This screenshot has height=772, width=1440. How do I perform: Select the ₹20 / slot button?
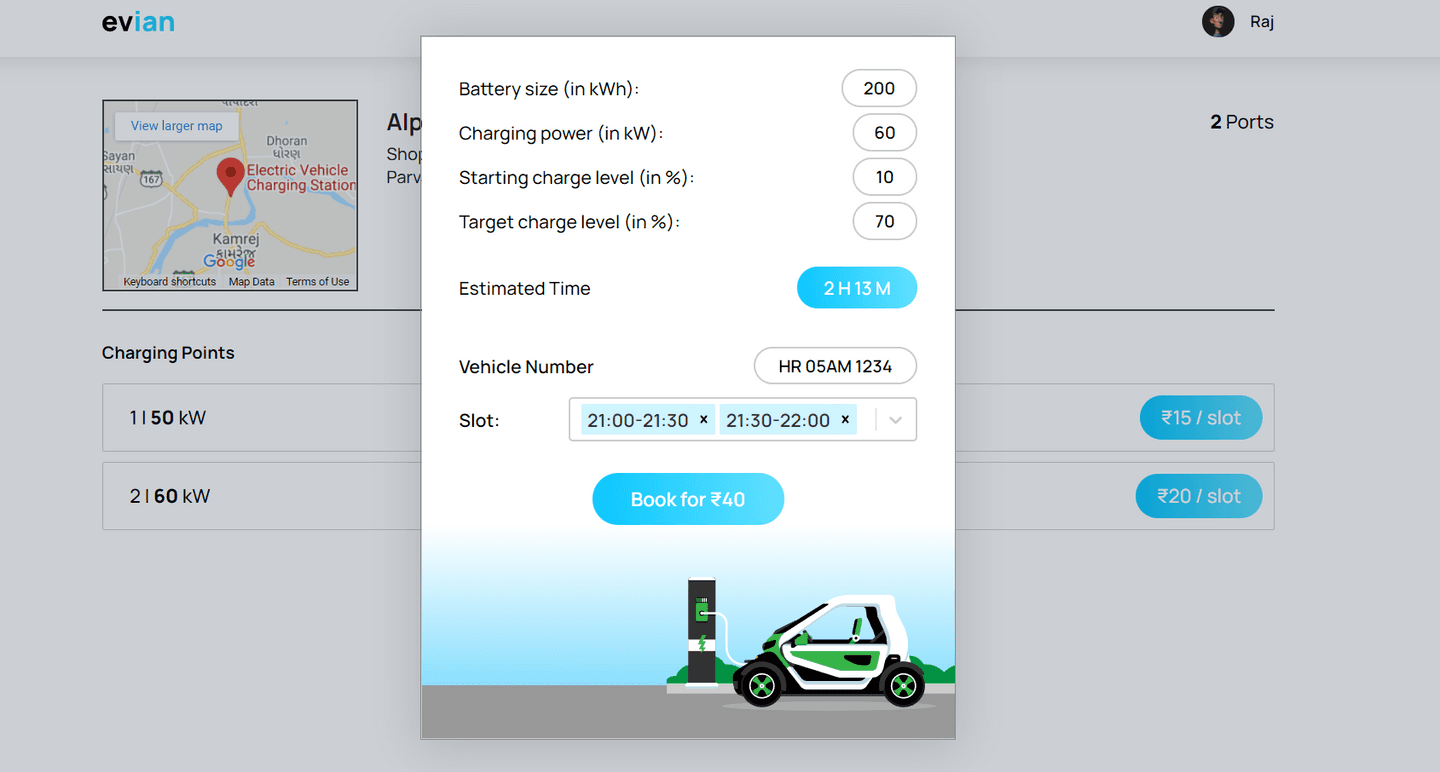[1199, 496]
